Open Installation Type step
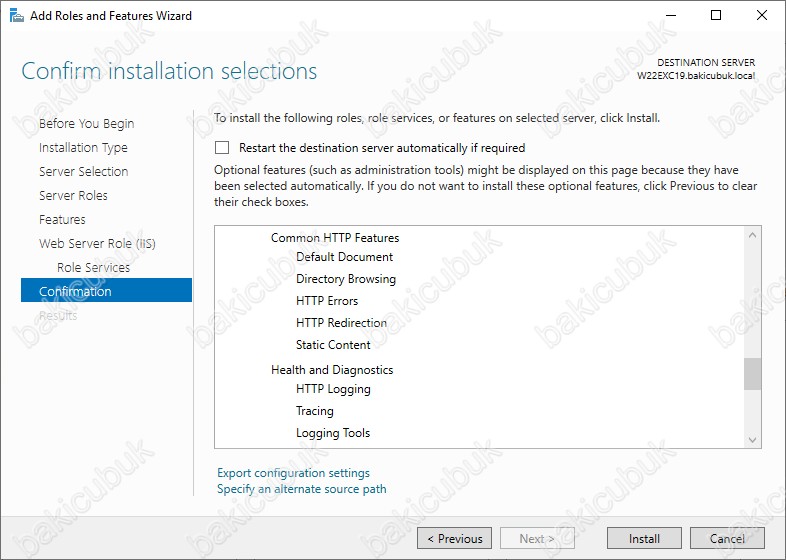Screen dimensions: 786x560 click(83, 147)
